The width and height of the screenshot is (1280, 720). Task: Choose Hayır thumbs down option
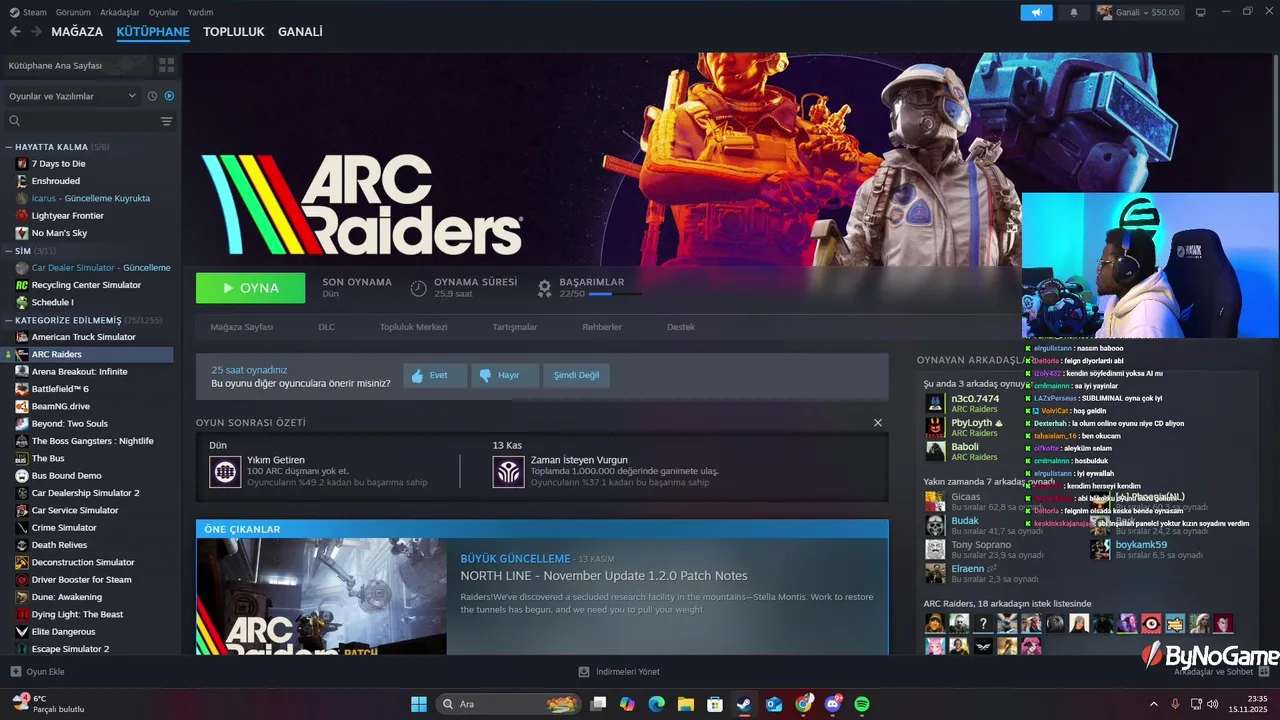click(x=505, y=375)
